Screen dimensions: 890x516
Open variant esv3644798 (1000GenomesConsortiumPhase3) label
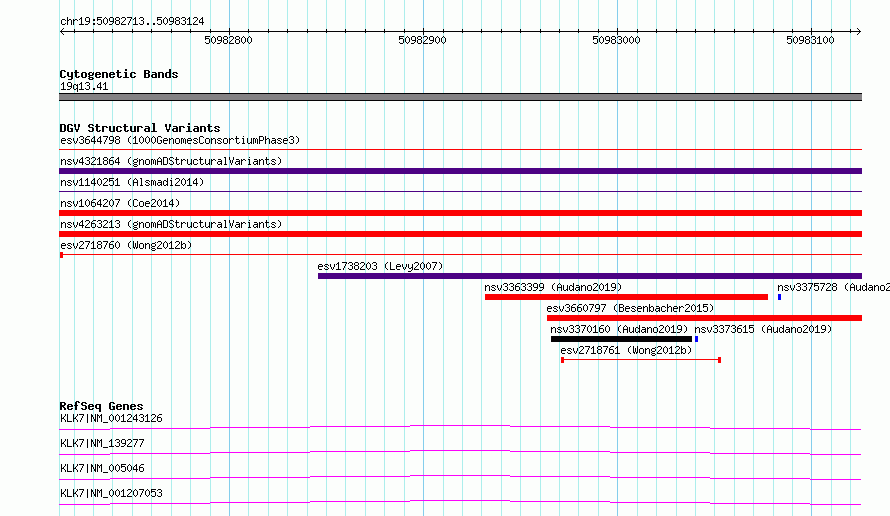pyautogui.click(x=180, y=140)
